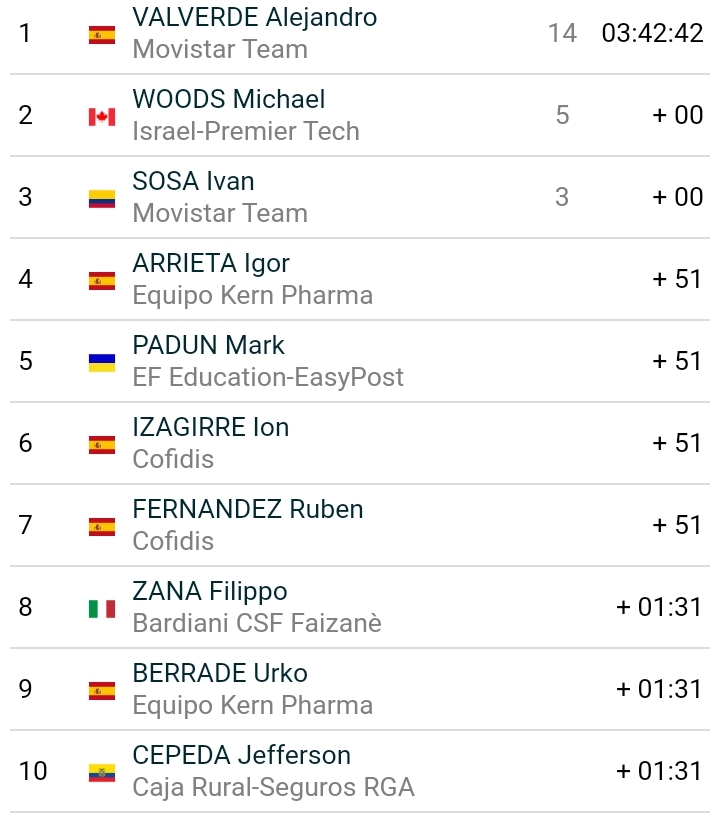Select rider IZAGIRRE Ion
Viewport: 720px width, 819px height.
[x=210, y=428]
